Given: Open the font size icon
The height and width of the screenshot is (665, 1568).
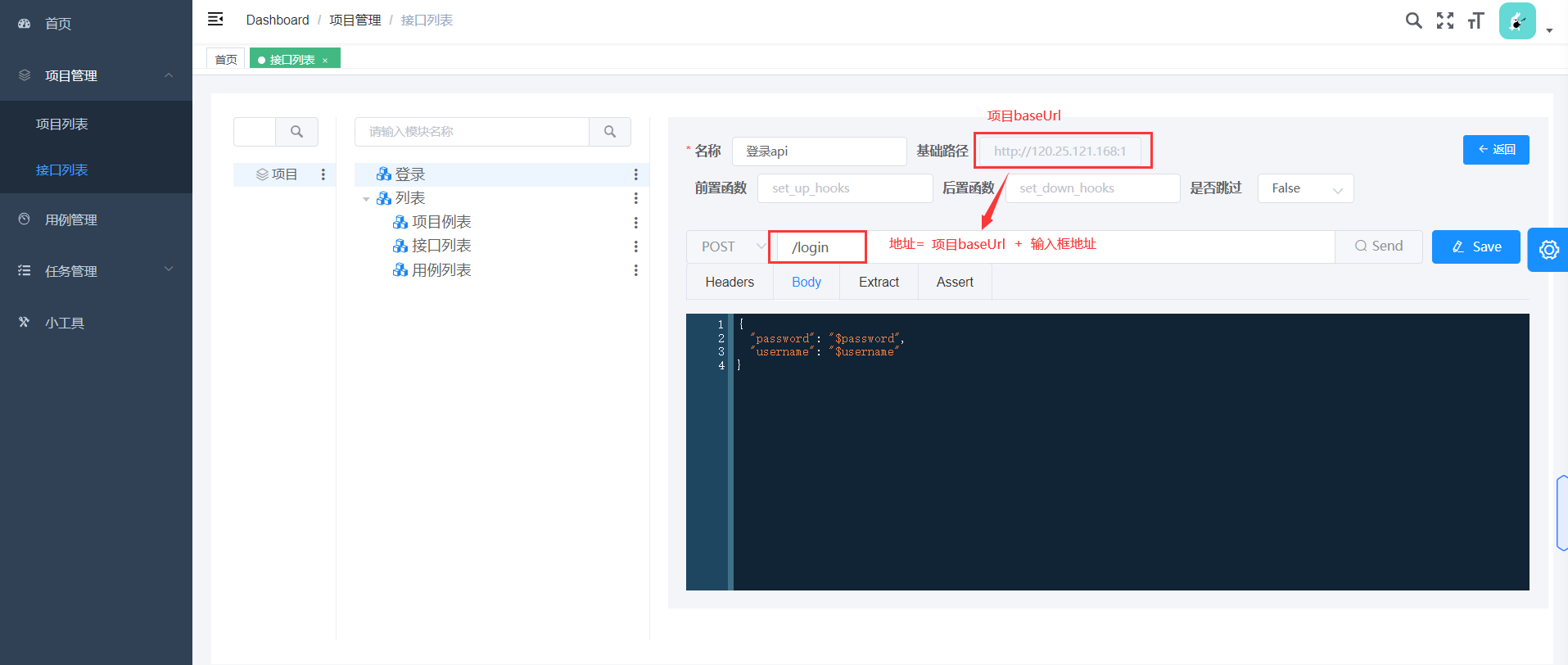Looking at the screenshot, I should click(x=1476, y=20).
